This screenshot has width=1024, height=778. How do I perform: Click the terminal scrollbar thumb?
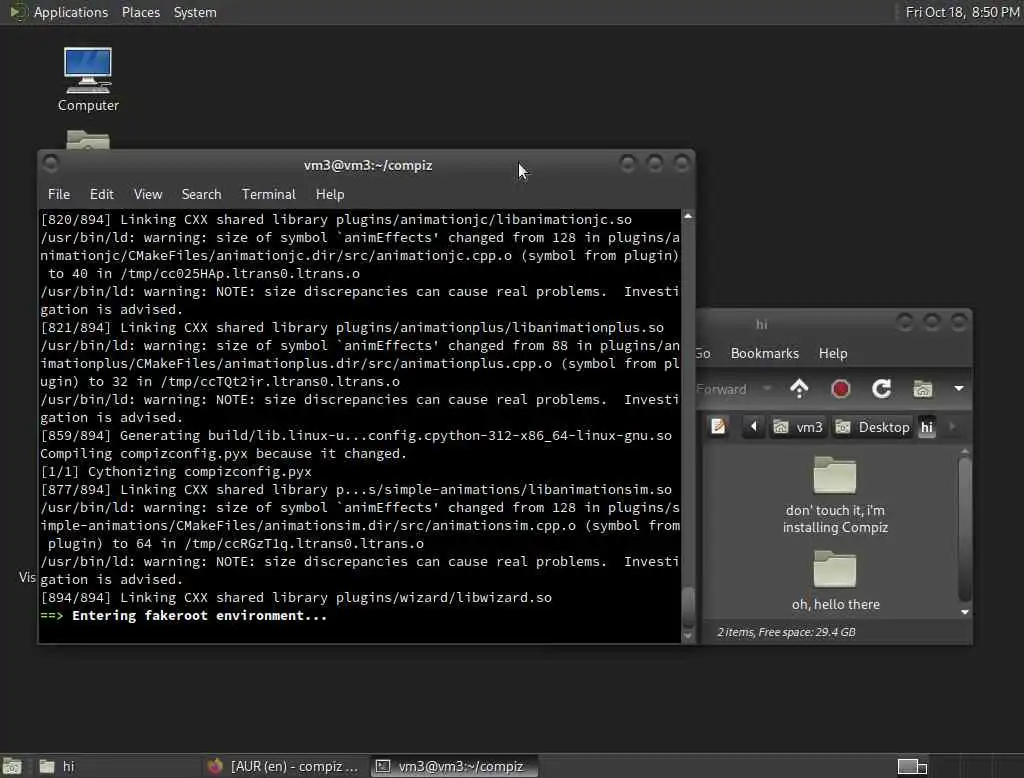(x=688, y=606)
